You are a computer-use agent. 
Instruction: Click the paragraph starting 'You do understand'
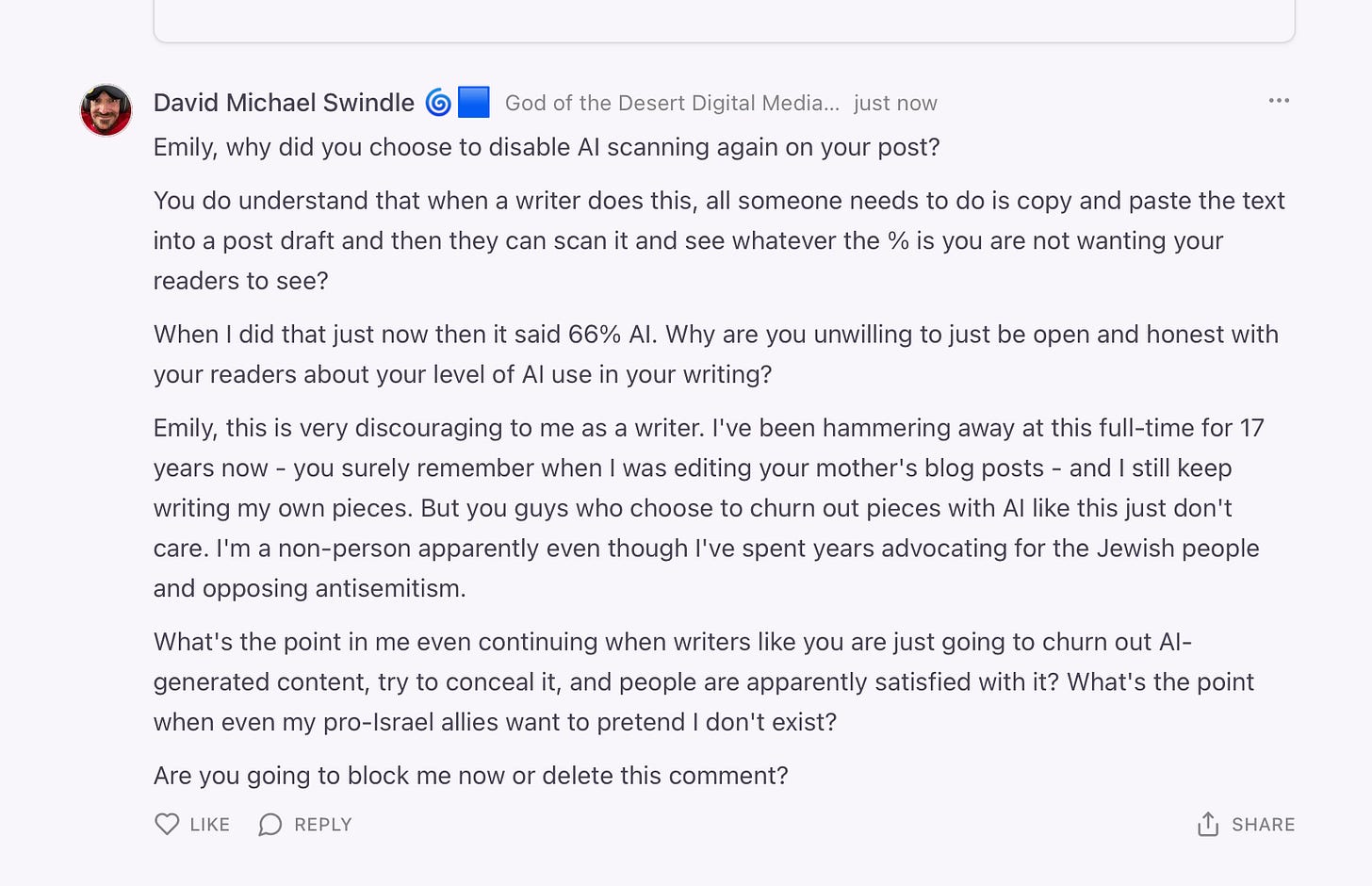point(719,240)
